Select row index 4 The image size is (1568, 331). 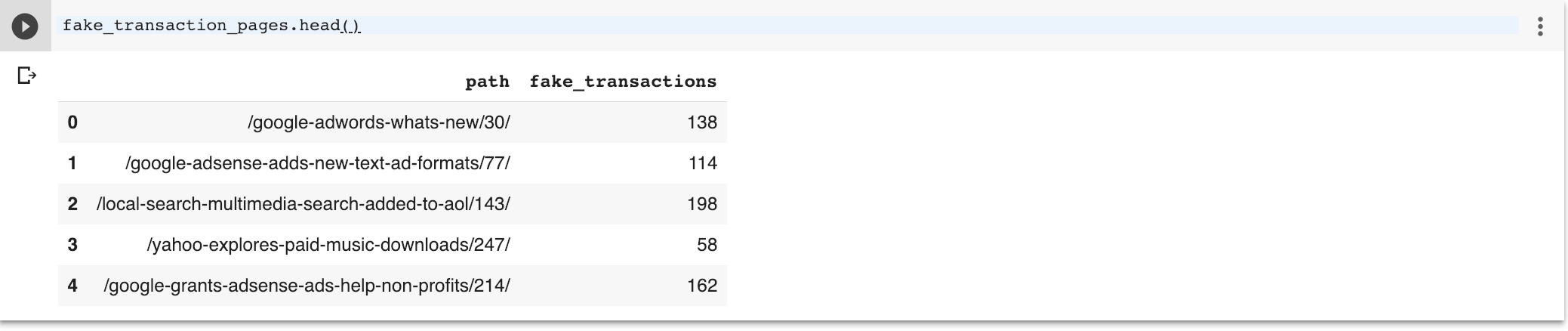click(x=72, y=286)
